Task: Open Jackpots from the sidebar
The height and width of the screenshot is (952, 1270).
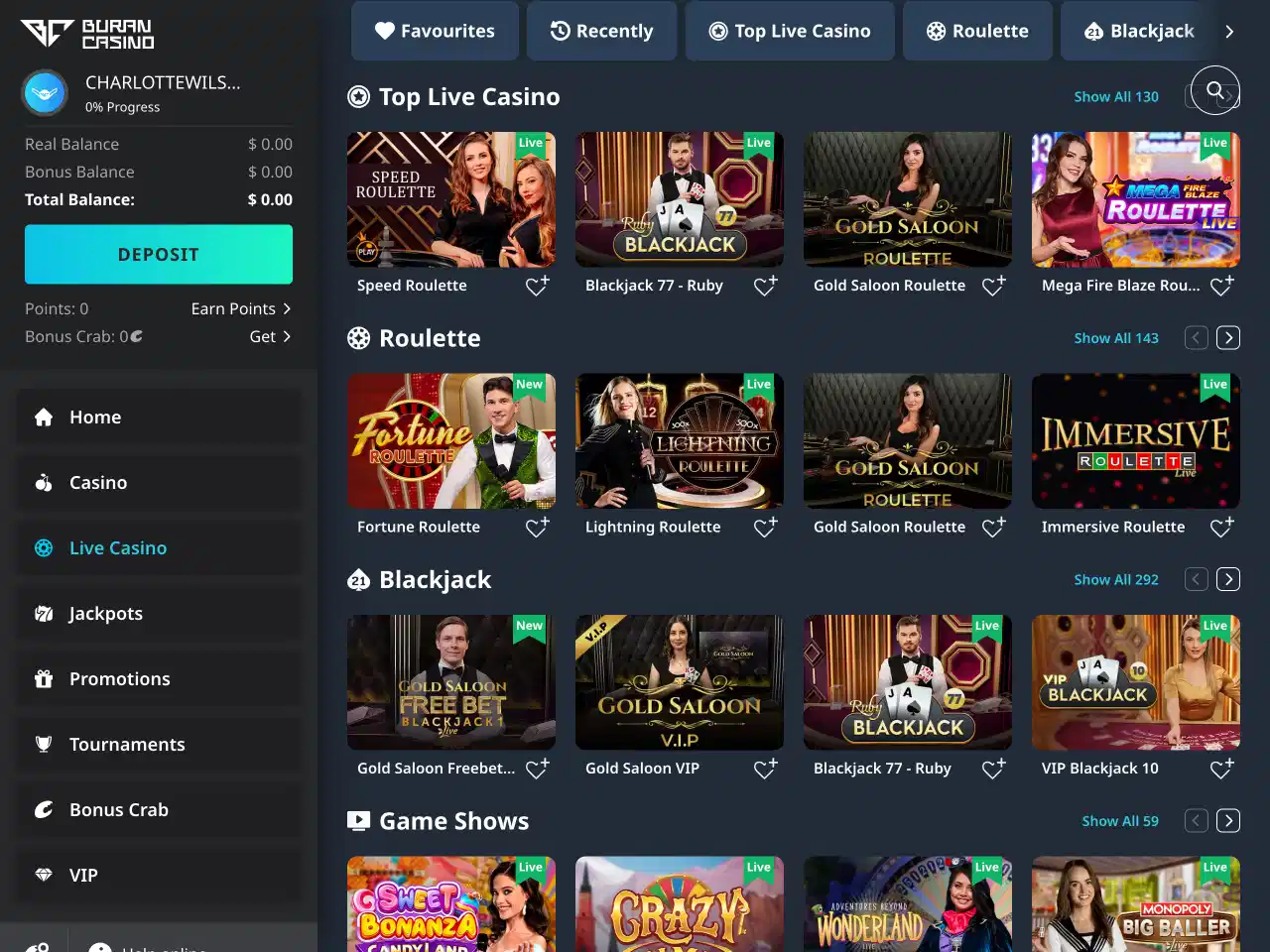Action: point(105,614)
